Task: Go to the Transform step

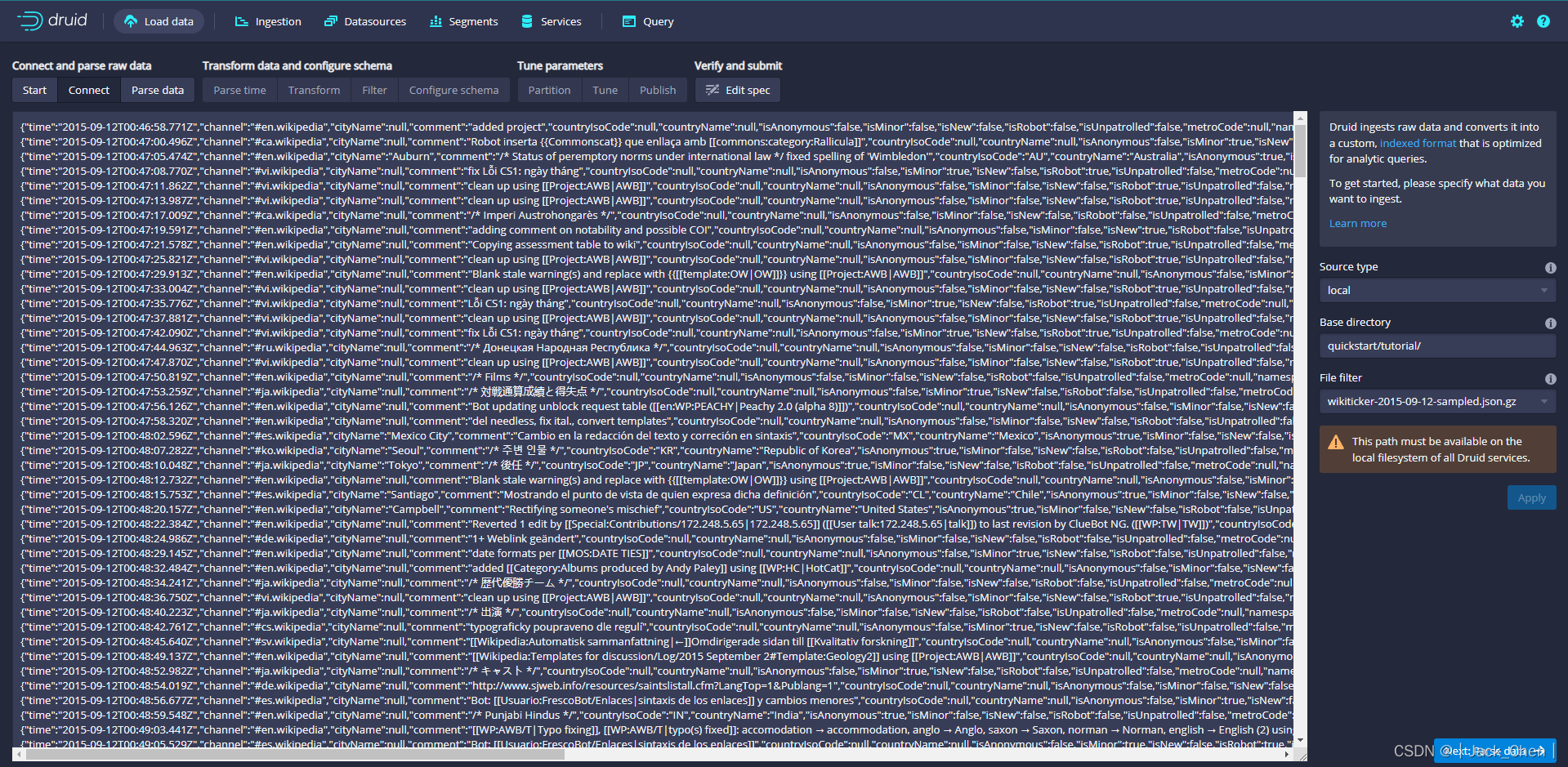Action: 314,90
